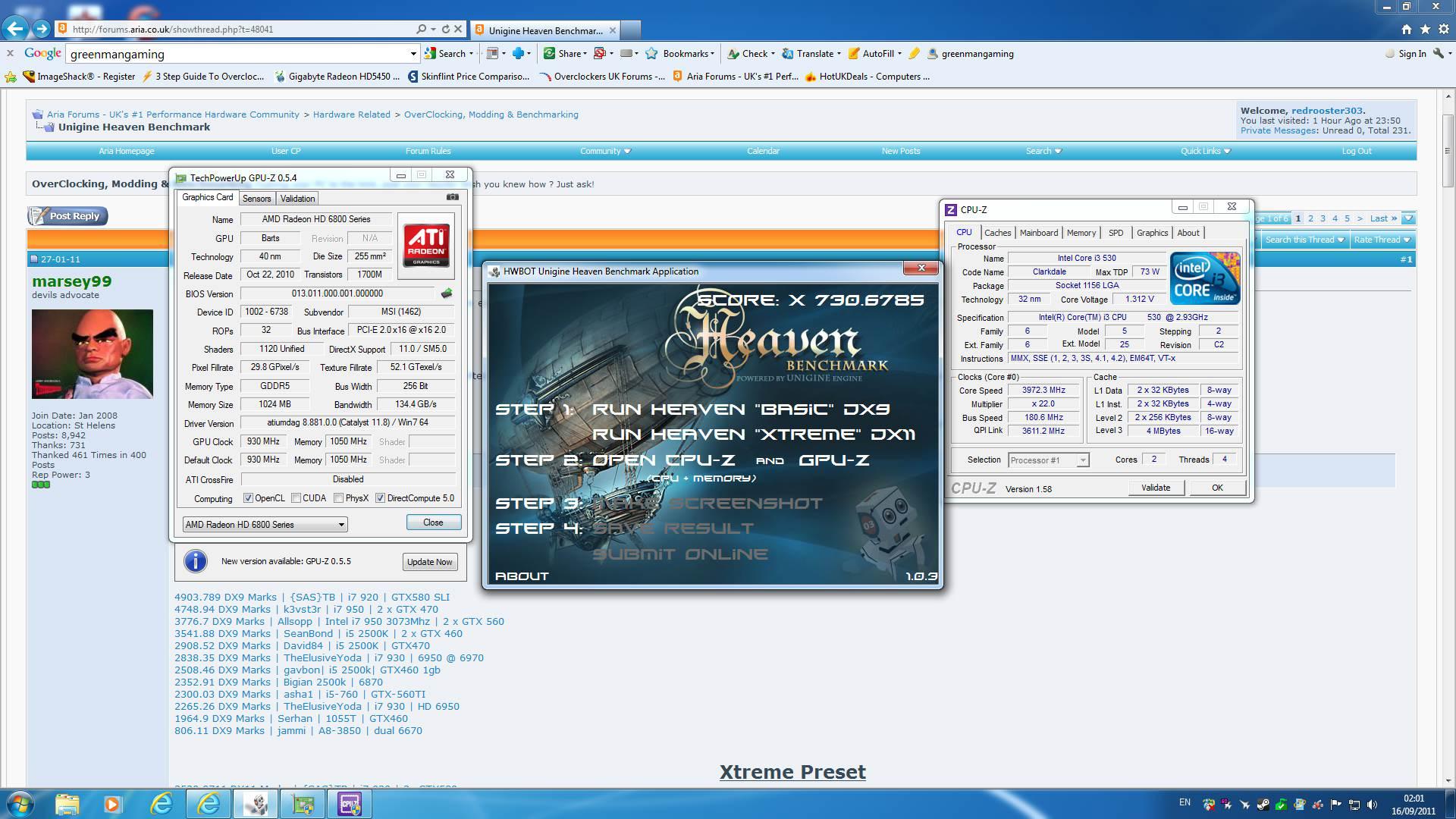
Task: Toggle the PhysX checkbox in GPU-Z
Action: click(x=338, y=498)
